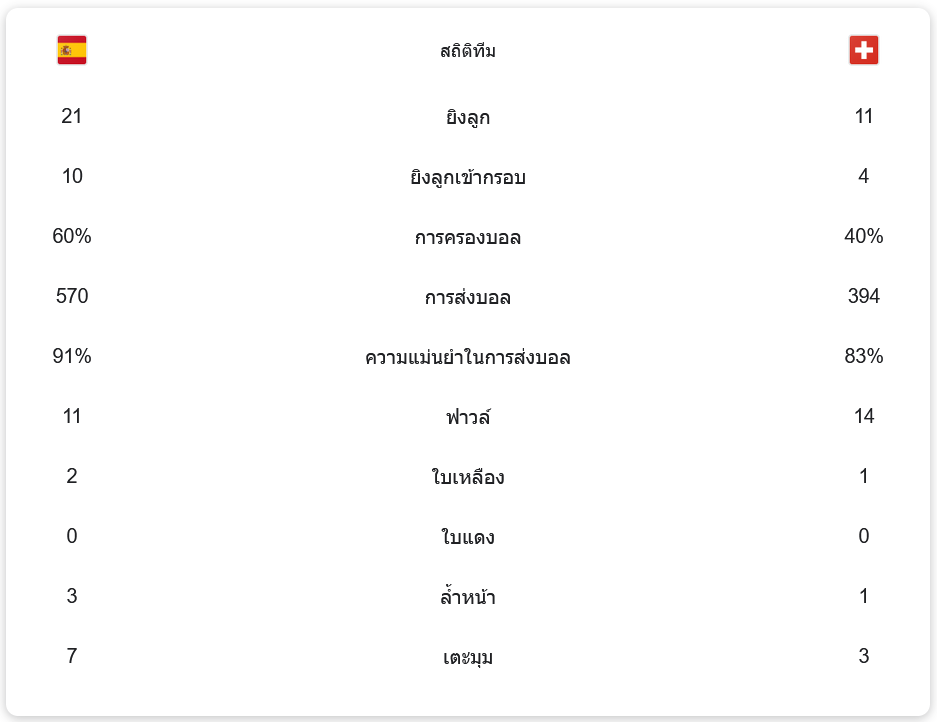Click Spain's 21 shots value
This screenshot has width=937, height=722.
[72, 117]
